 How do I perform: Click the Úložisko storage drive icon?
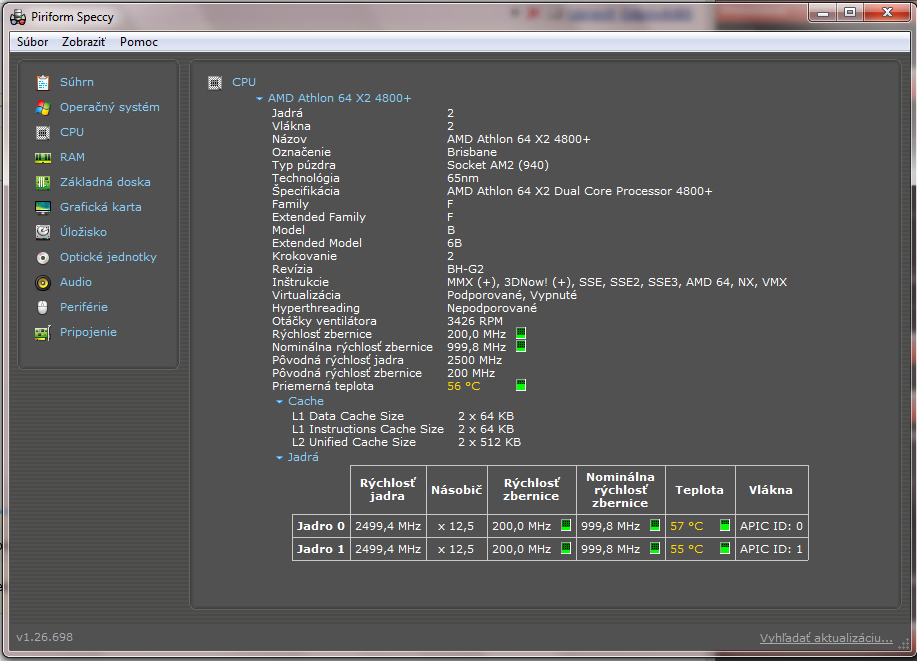43,232
